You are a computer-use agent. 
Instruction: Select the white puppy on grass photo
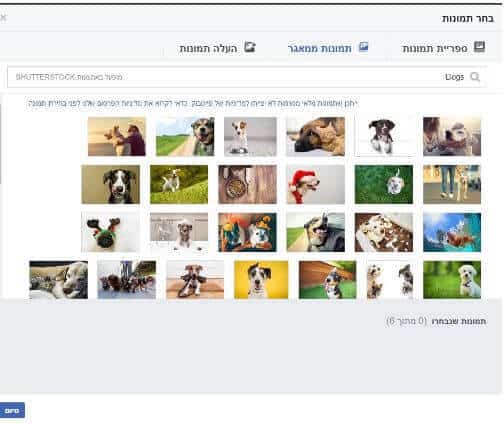pos(452,280)
